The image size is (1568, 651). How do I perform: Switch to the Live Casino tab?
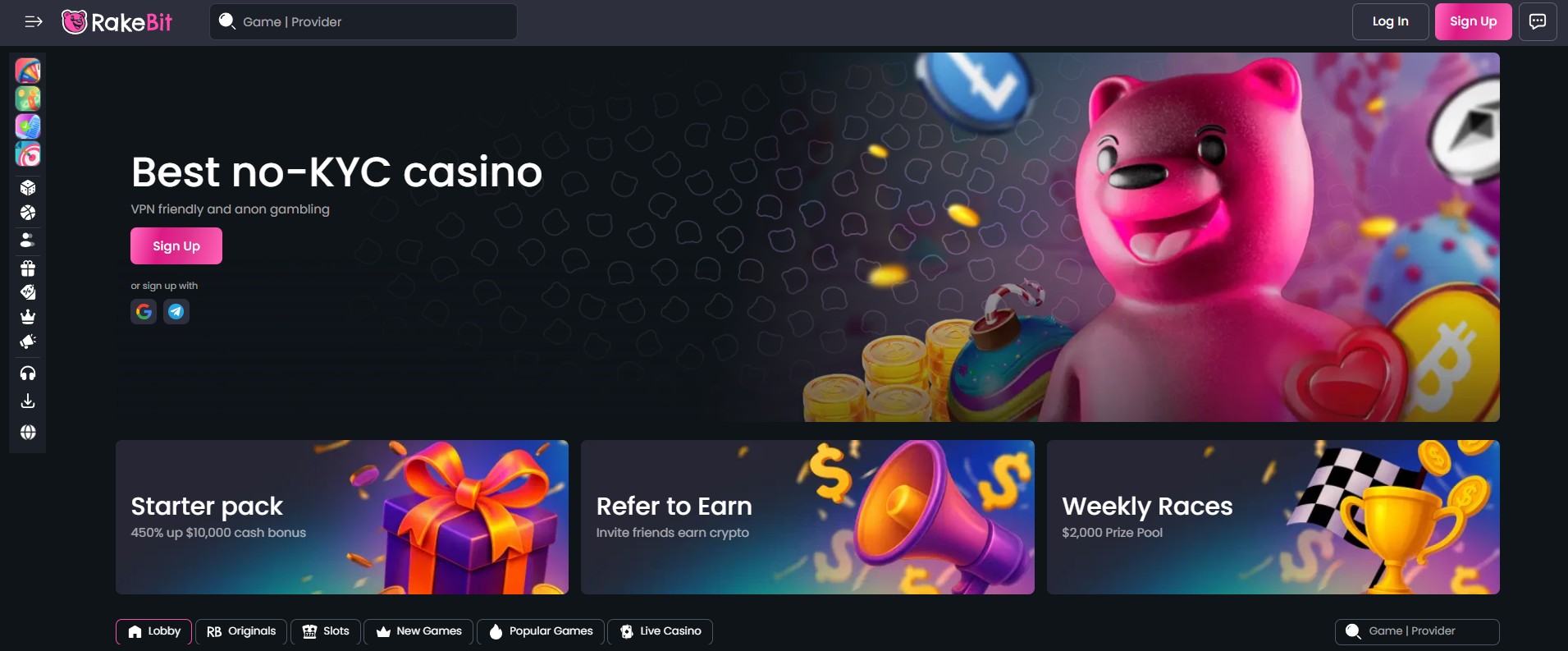pos(661,631)
